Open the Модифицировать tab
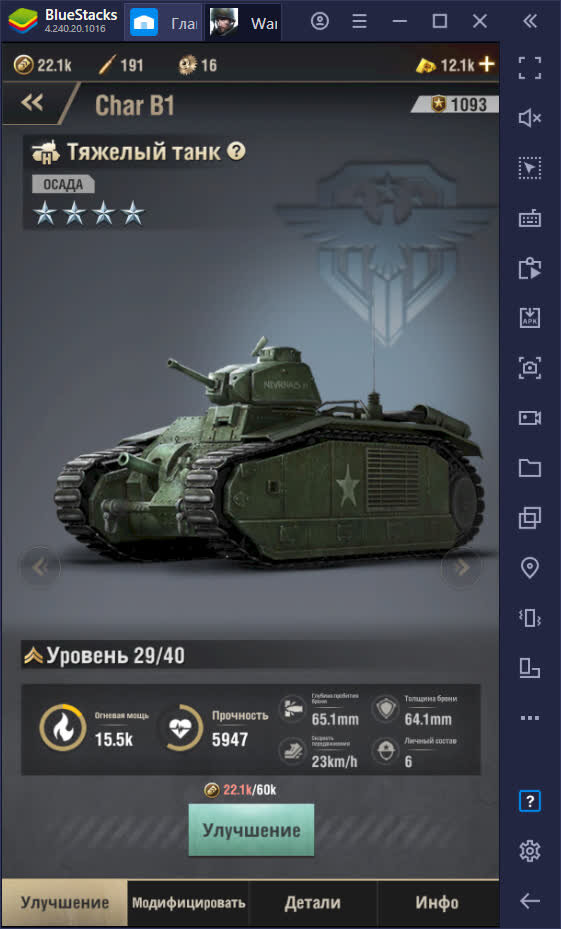 188,902
